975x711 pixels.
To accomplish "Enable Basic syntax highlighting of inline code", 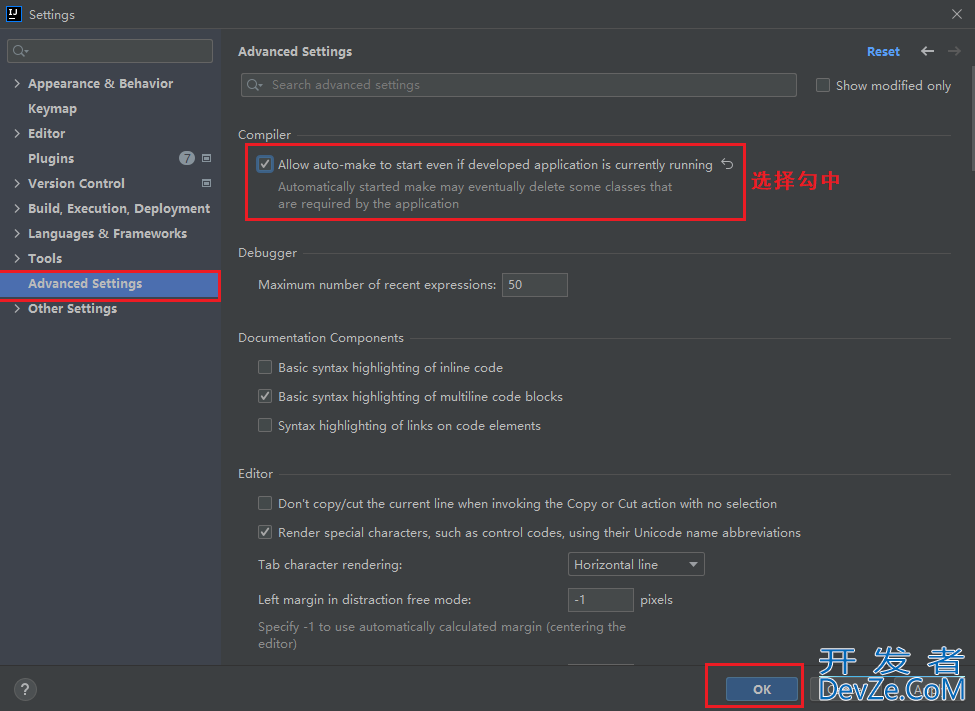I will [265, 368].
